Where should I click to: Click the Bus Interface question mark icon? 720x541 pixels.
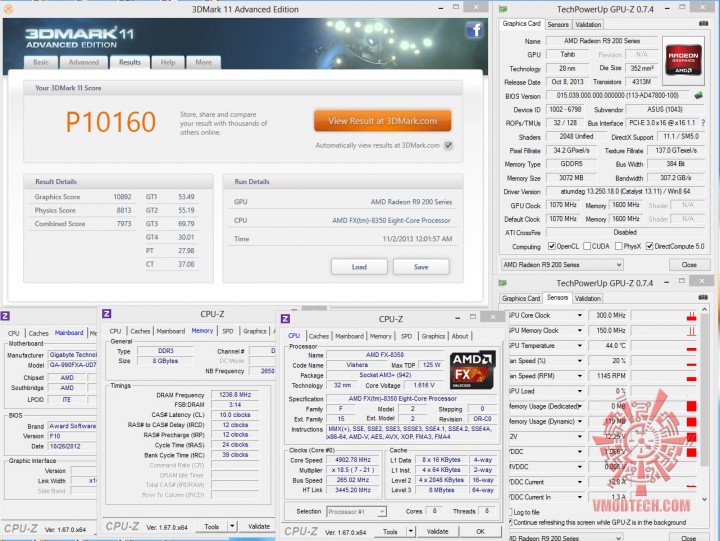[703, 123]
